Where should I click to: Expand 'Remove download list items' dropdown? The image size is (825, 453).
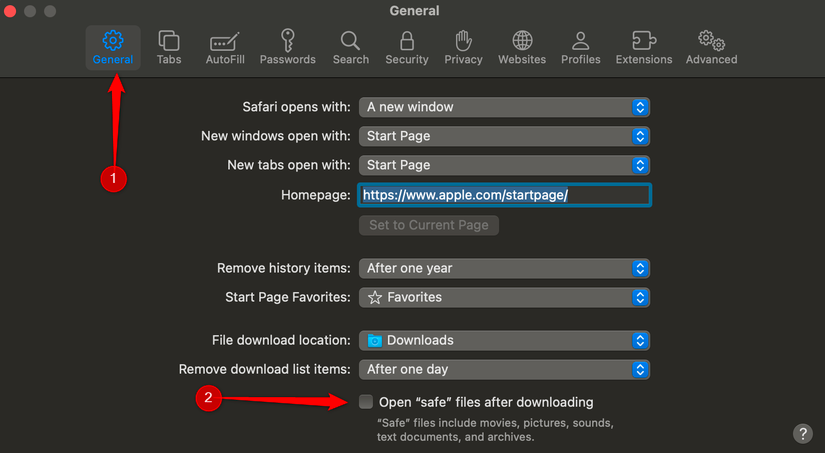[504, 369]
